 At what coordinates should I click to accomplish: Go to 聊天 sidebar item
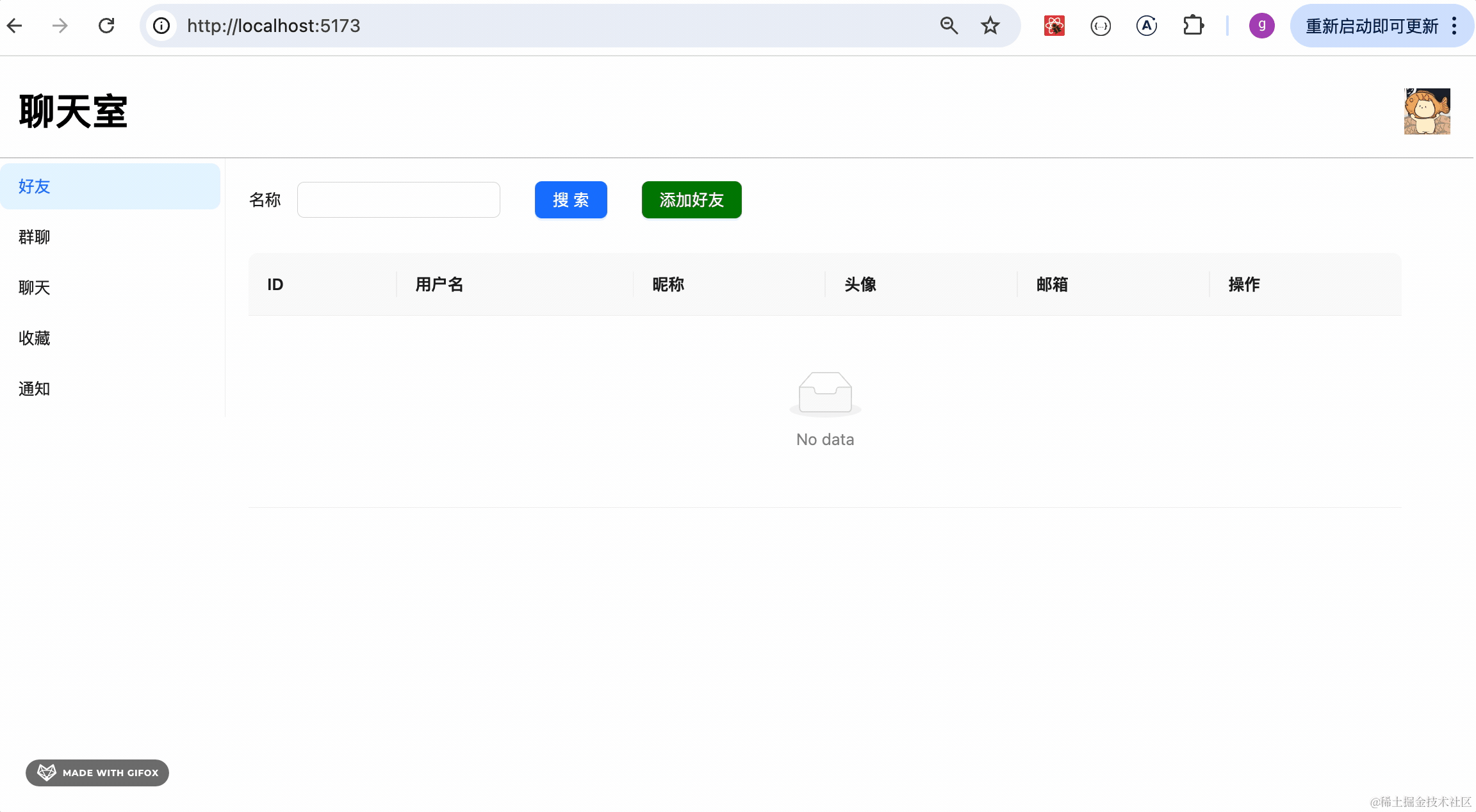pyautogui.click(x=35, y=288)
